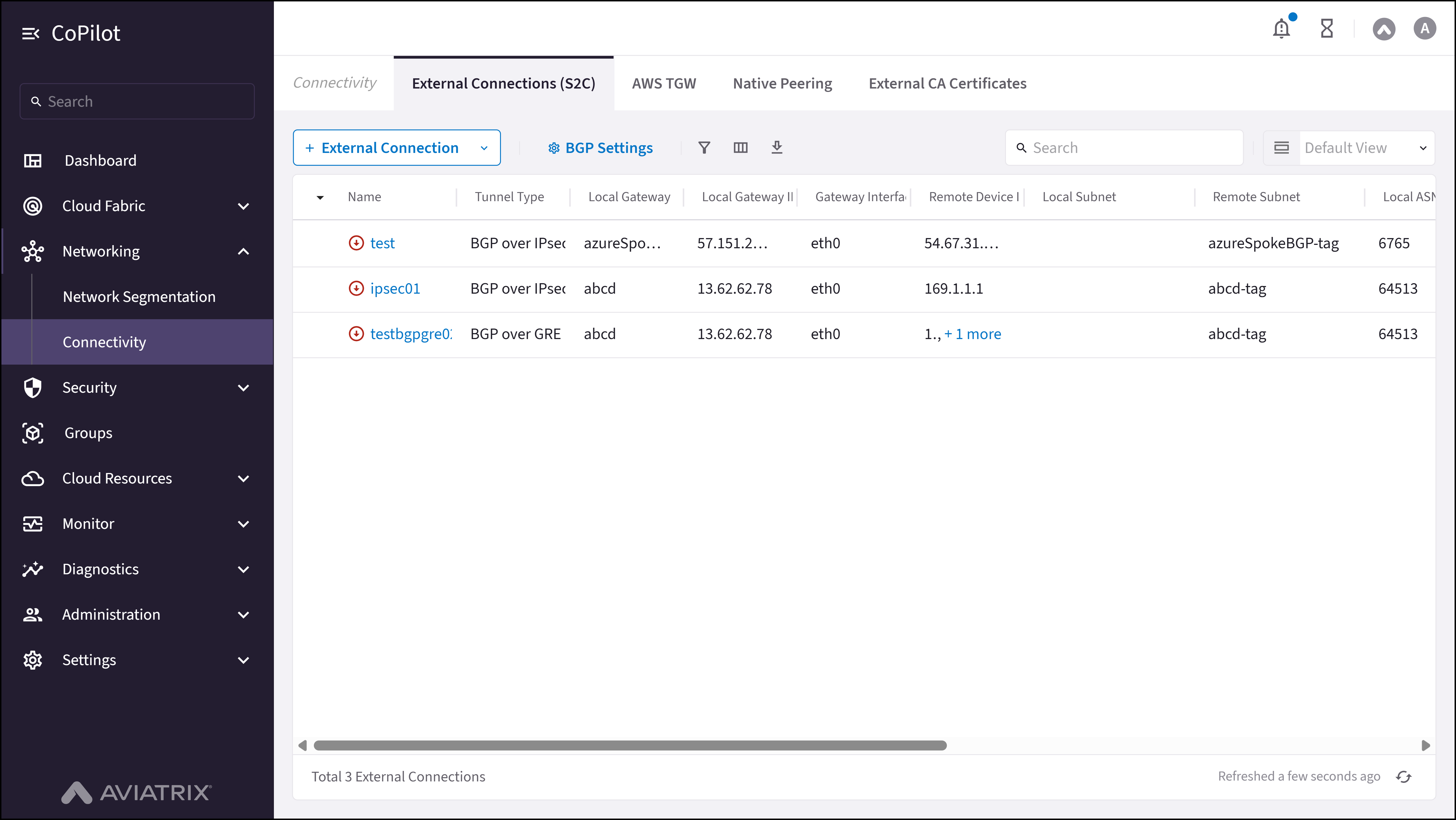Click the user avatar 'A' icon
1456x820 pixels.
1424,28
